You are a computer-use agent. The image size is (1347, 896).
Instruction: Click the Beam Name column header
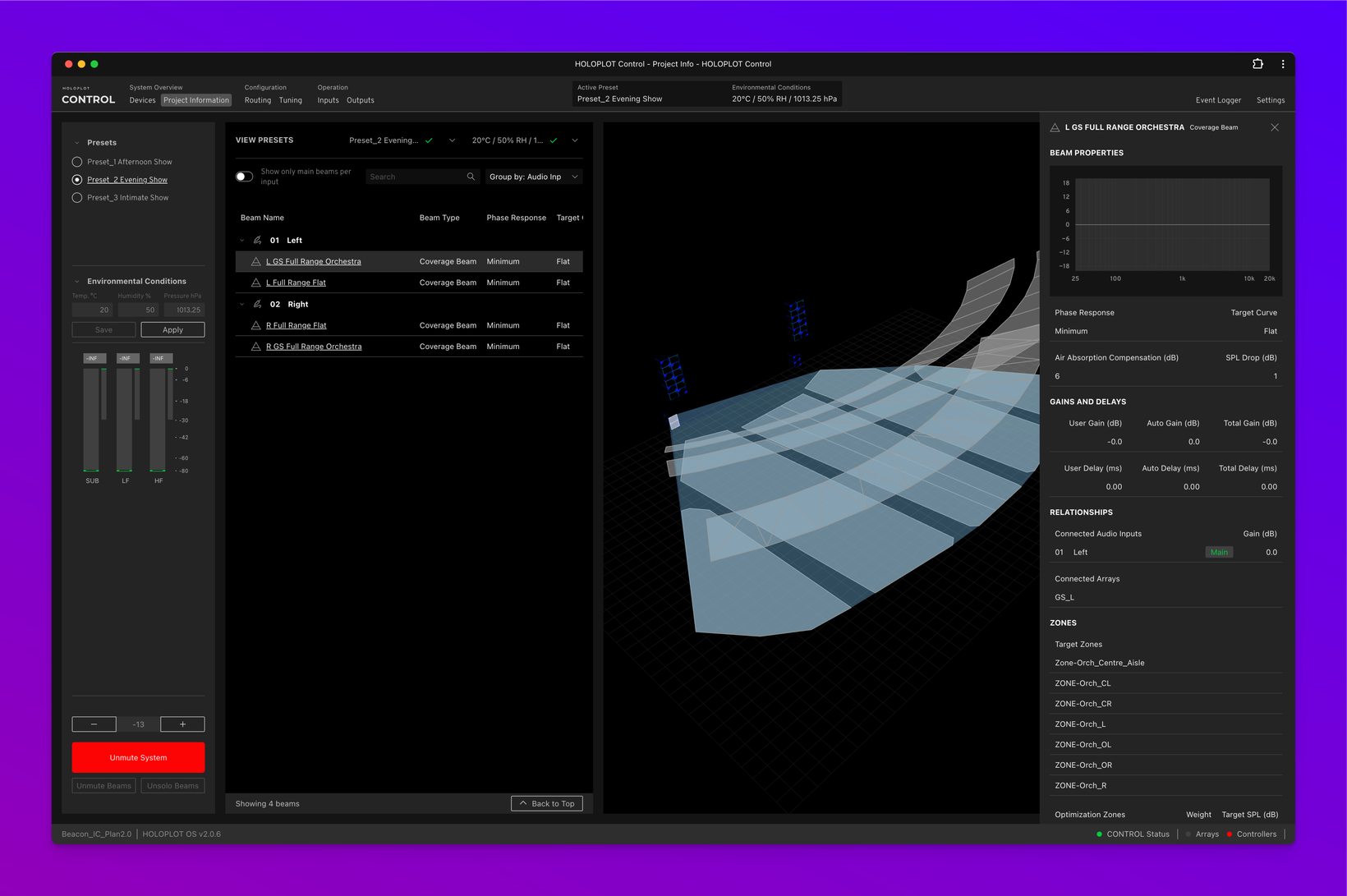[262, 218]
